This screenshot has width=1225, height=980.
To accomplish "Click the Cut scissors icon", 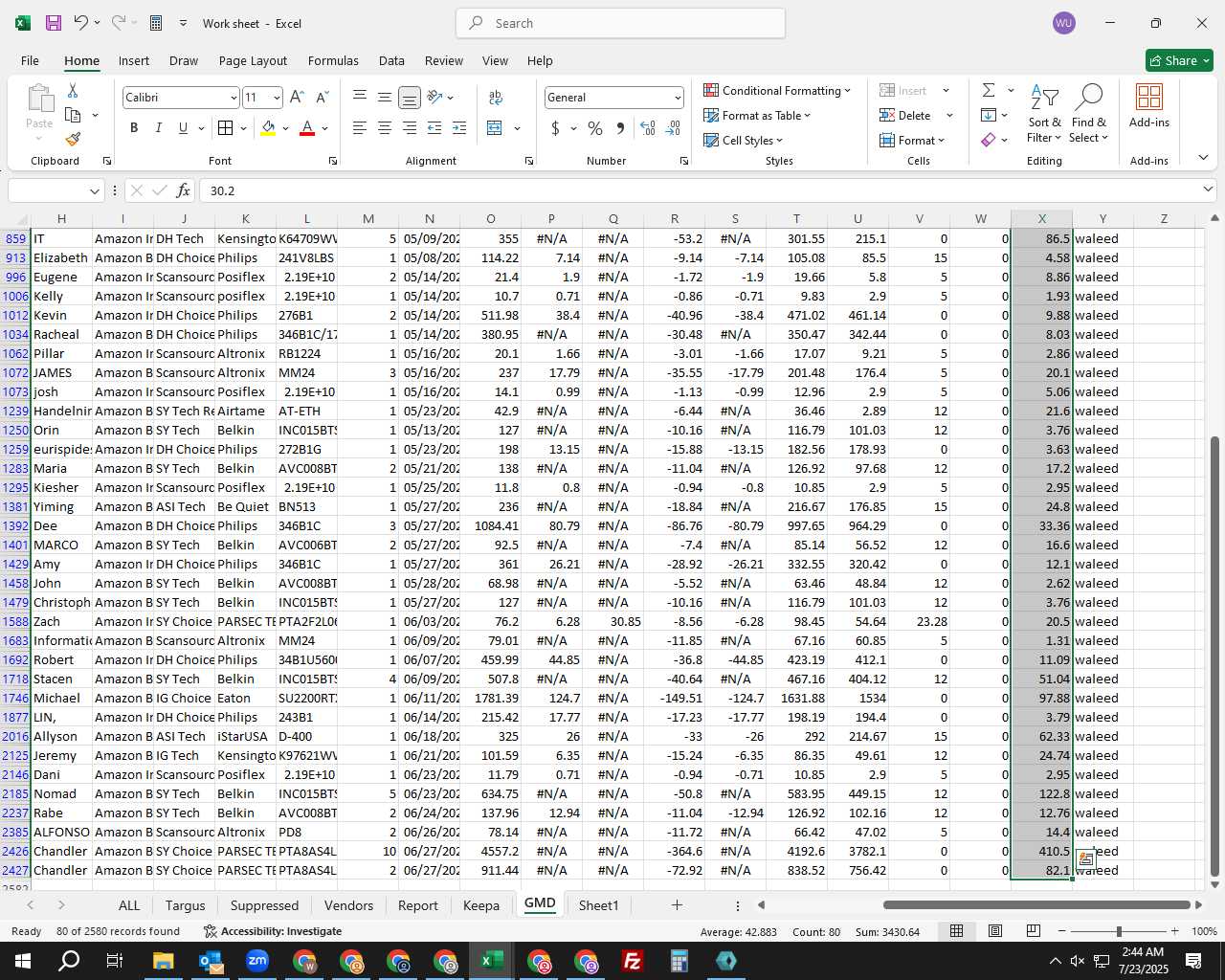I will pos(73,91).
